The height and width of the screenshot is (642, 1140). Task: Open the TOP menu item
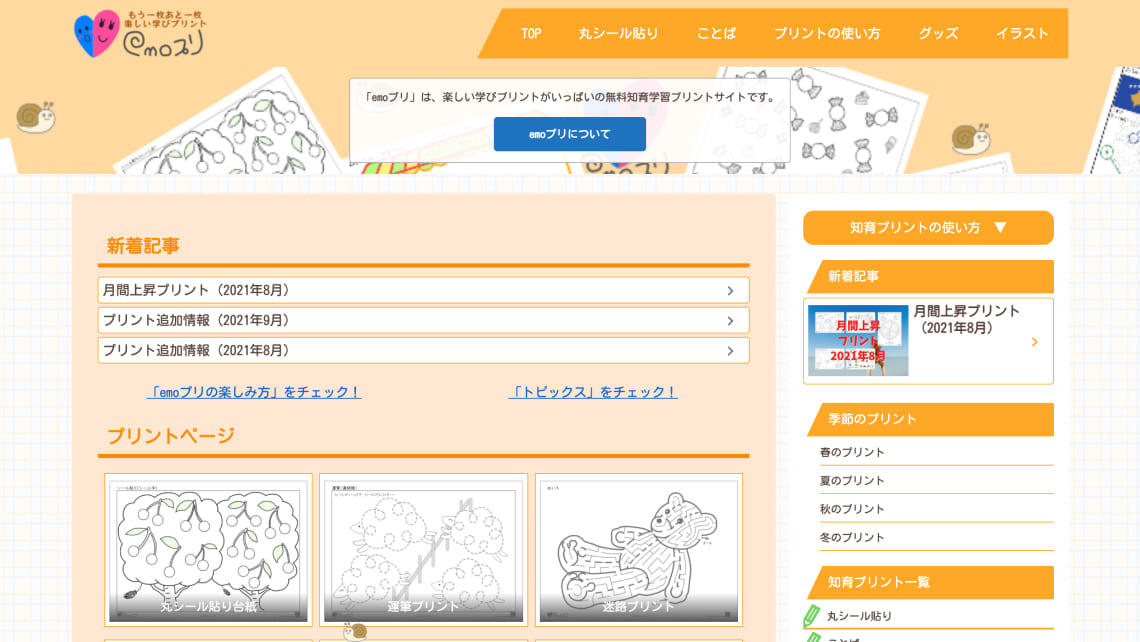tap(531, 33)
